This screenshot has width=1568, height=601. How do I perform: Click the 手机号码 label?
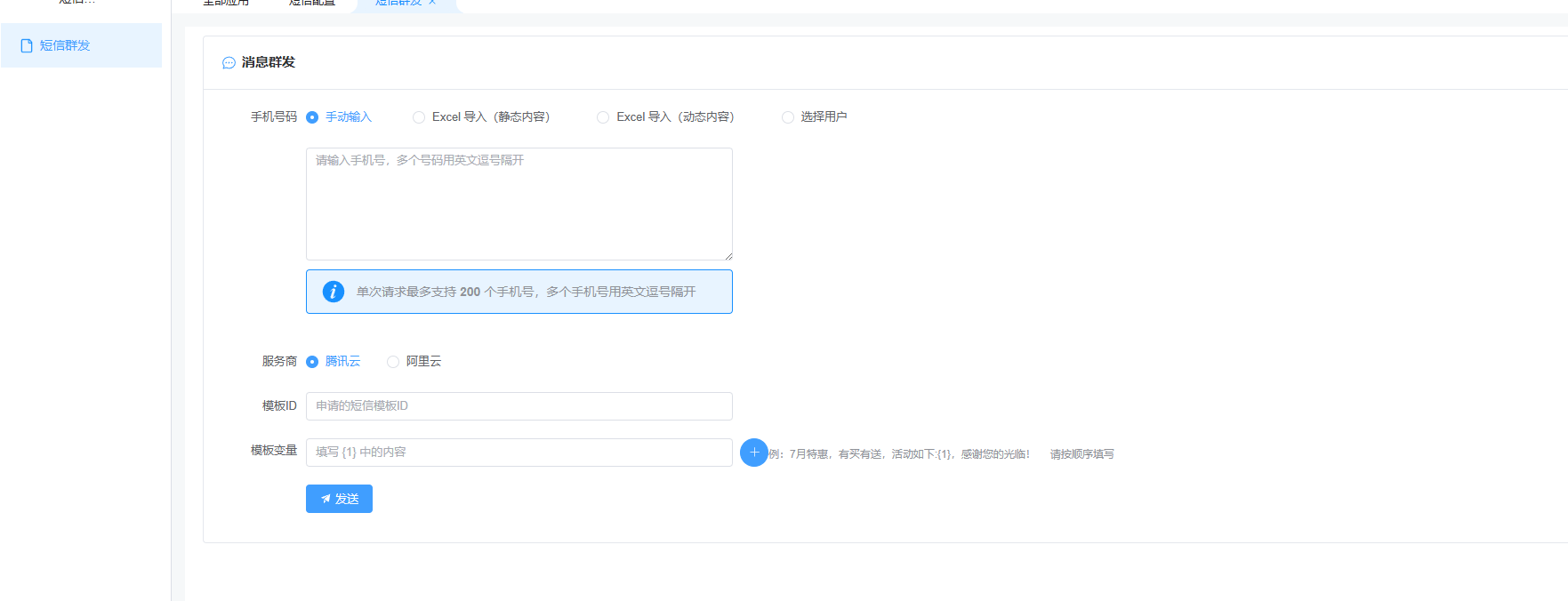pos(274,117)
